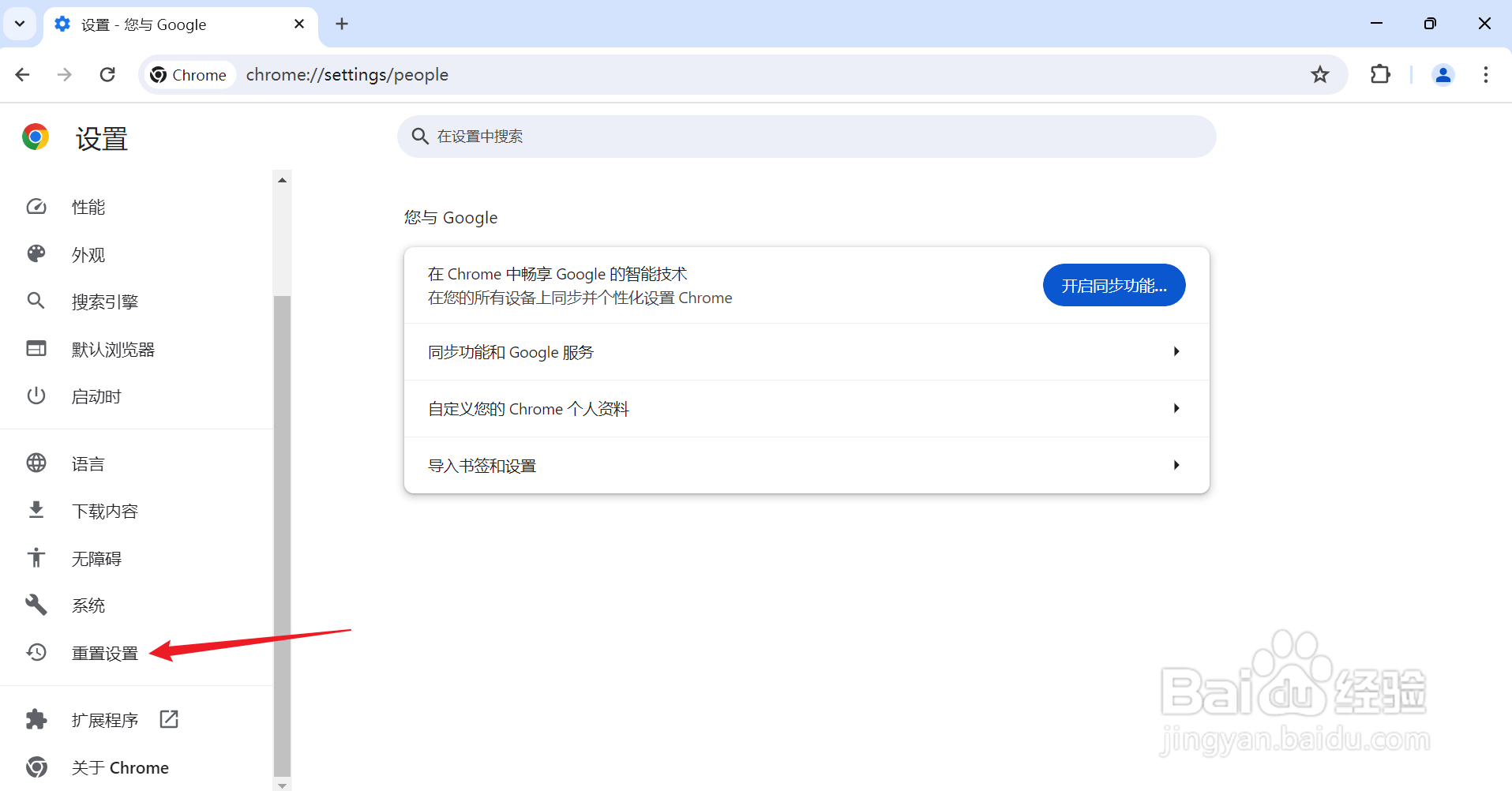1512x791 pixels.
Task: Open the tab search dropdown arrow
Action: (20, 24)
